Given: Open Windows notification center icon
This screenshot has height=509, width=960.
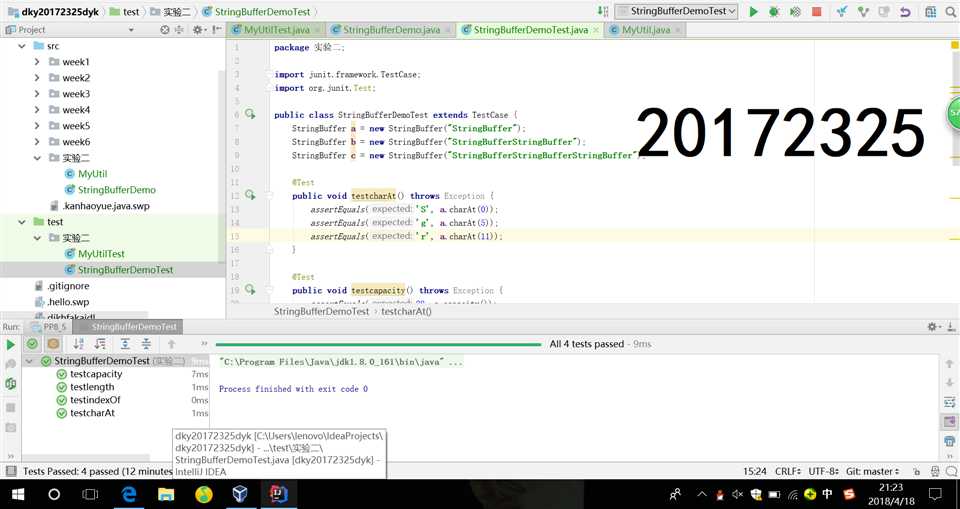Looking at the screenshot, I should (936, 494).
